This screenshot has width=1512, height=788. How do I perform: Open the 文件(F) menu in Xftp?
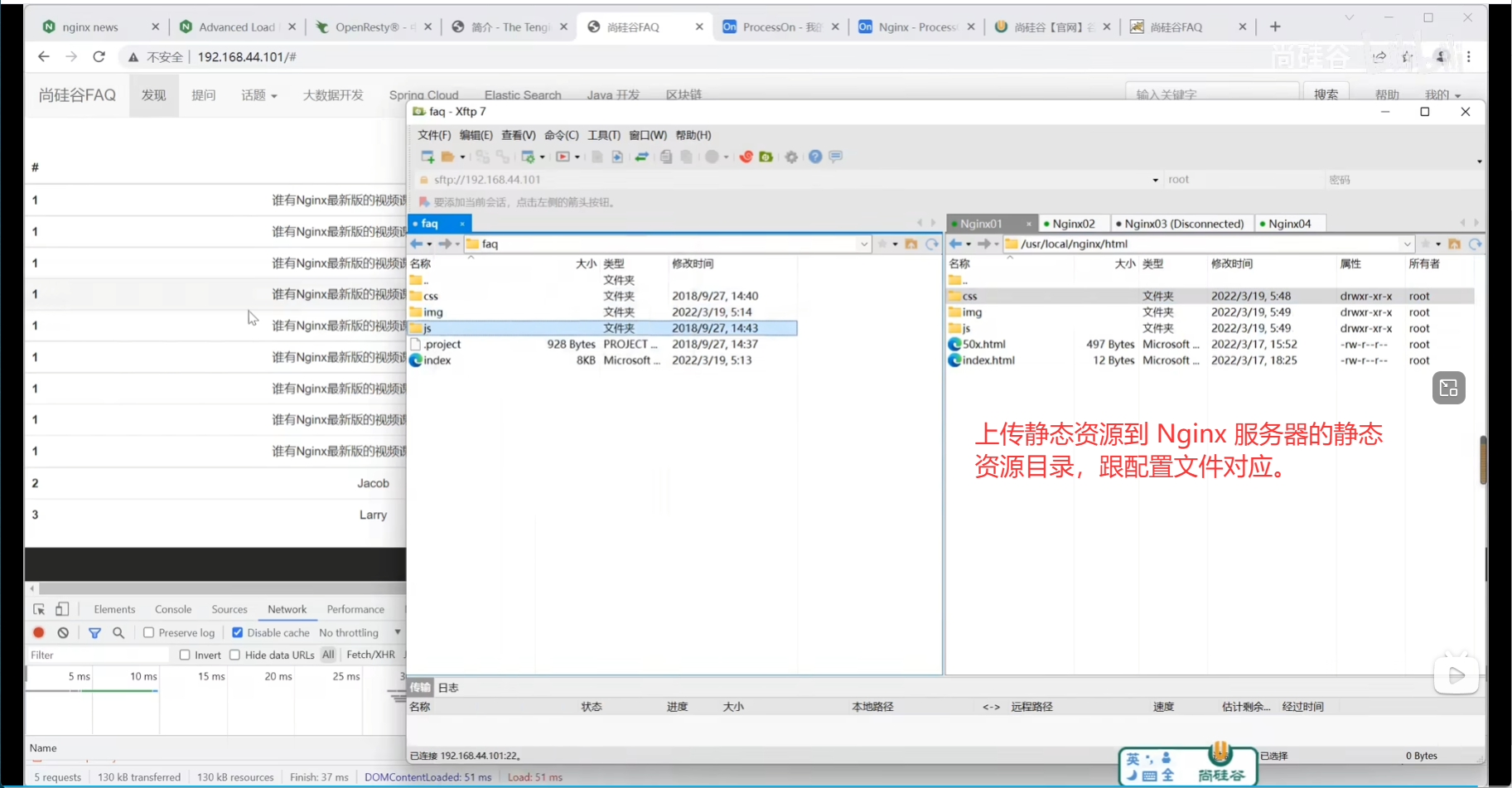click(434, 135)
